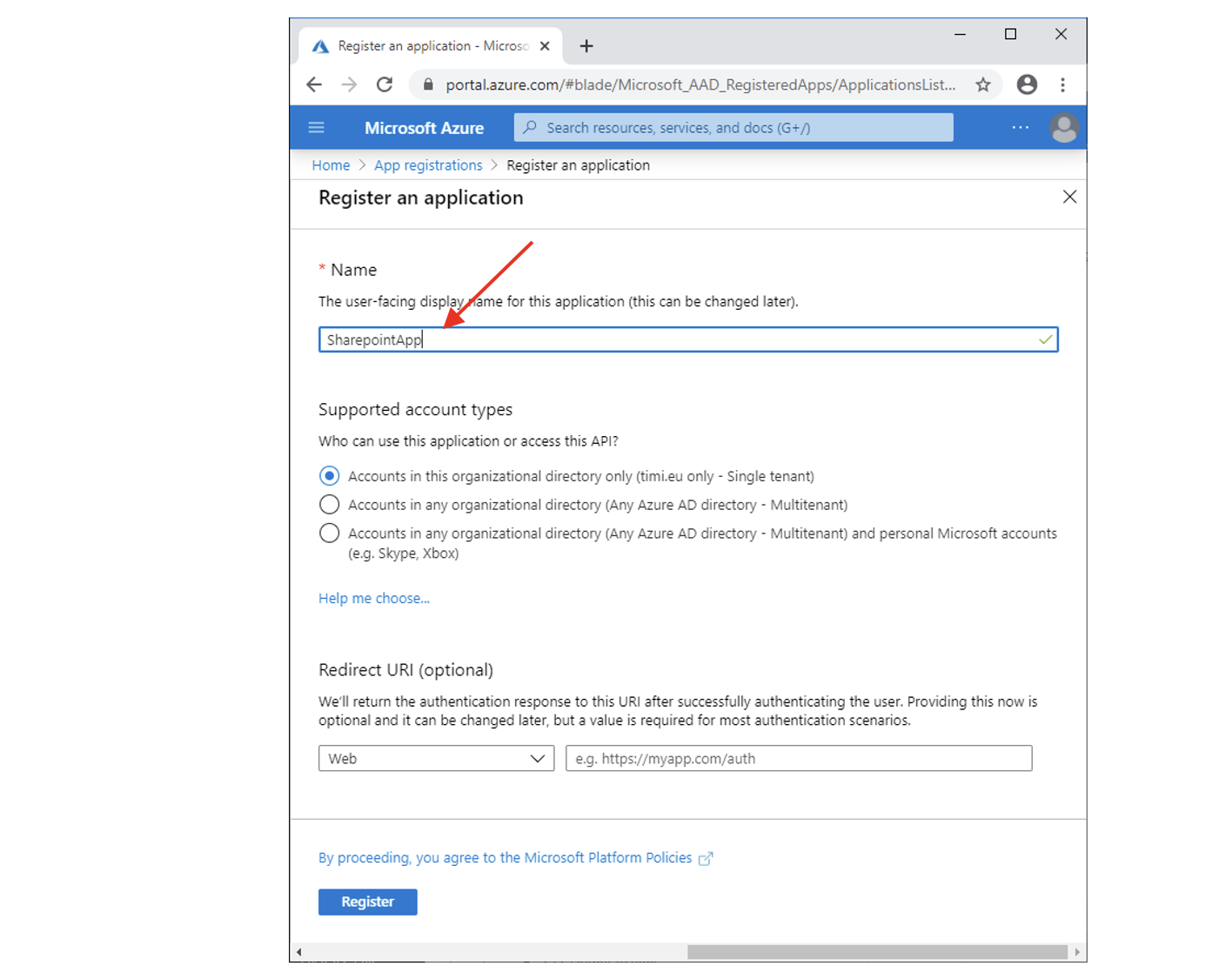The width and height of the screenshot is (1232, 980).
Task: Select Multitenant Azure AD directory option
Action: click(330, 505)
